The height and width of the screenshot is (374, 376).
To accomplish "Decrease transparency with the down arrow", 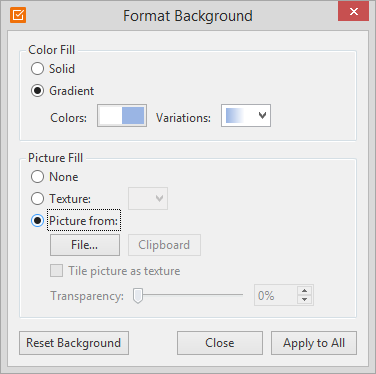I will pos(304,300).
